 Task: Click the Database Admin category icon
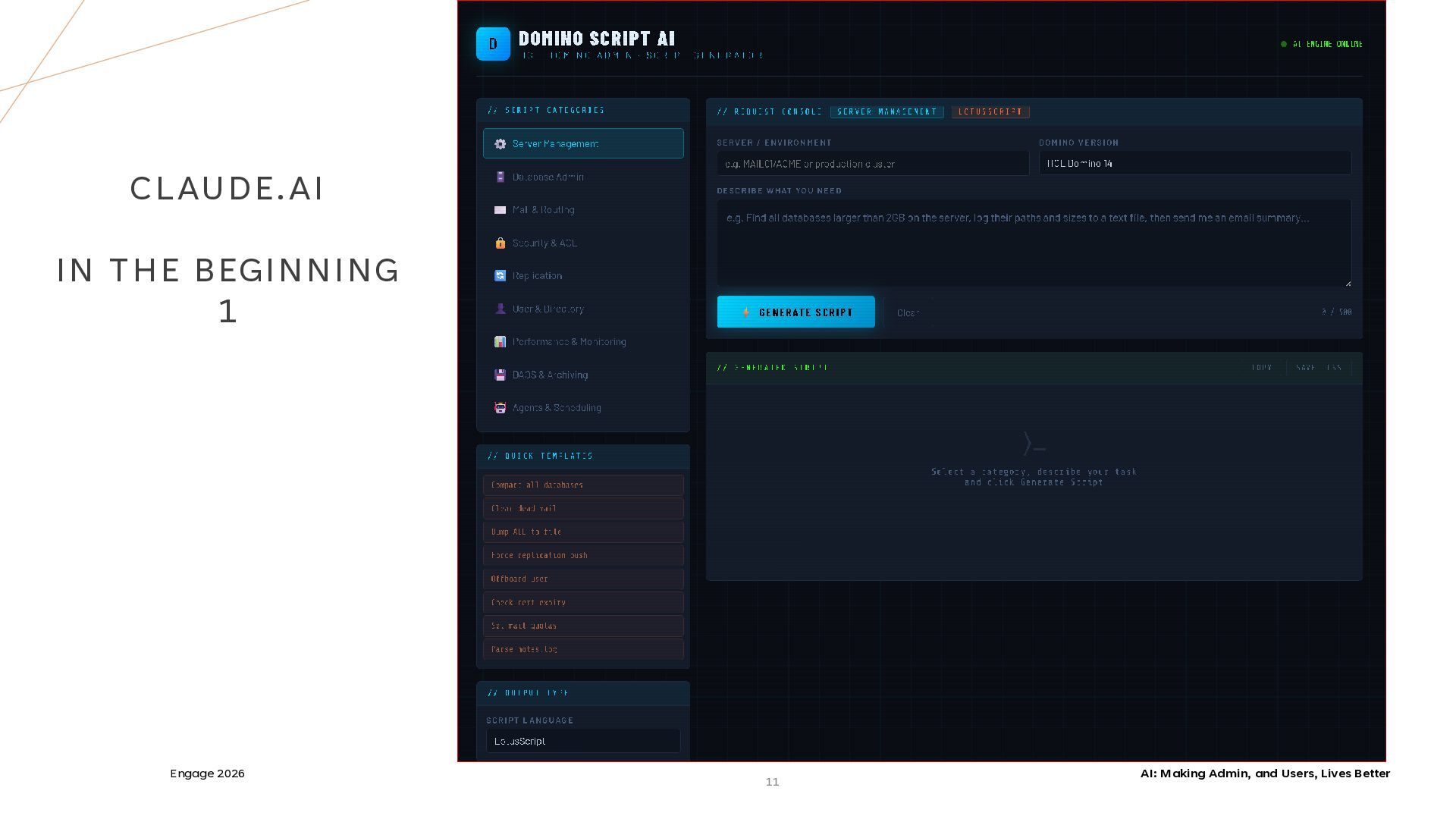[500, 177]
